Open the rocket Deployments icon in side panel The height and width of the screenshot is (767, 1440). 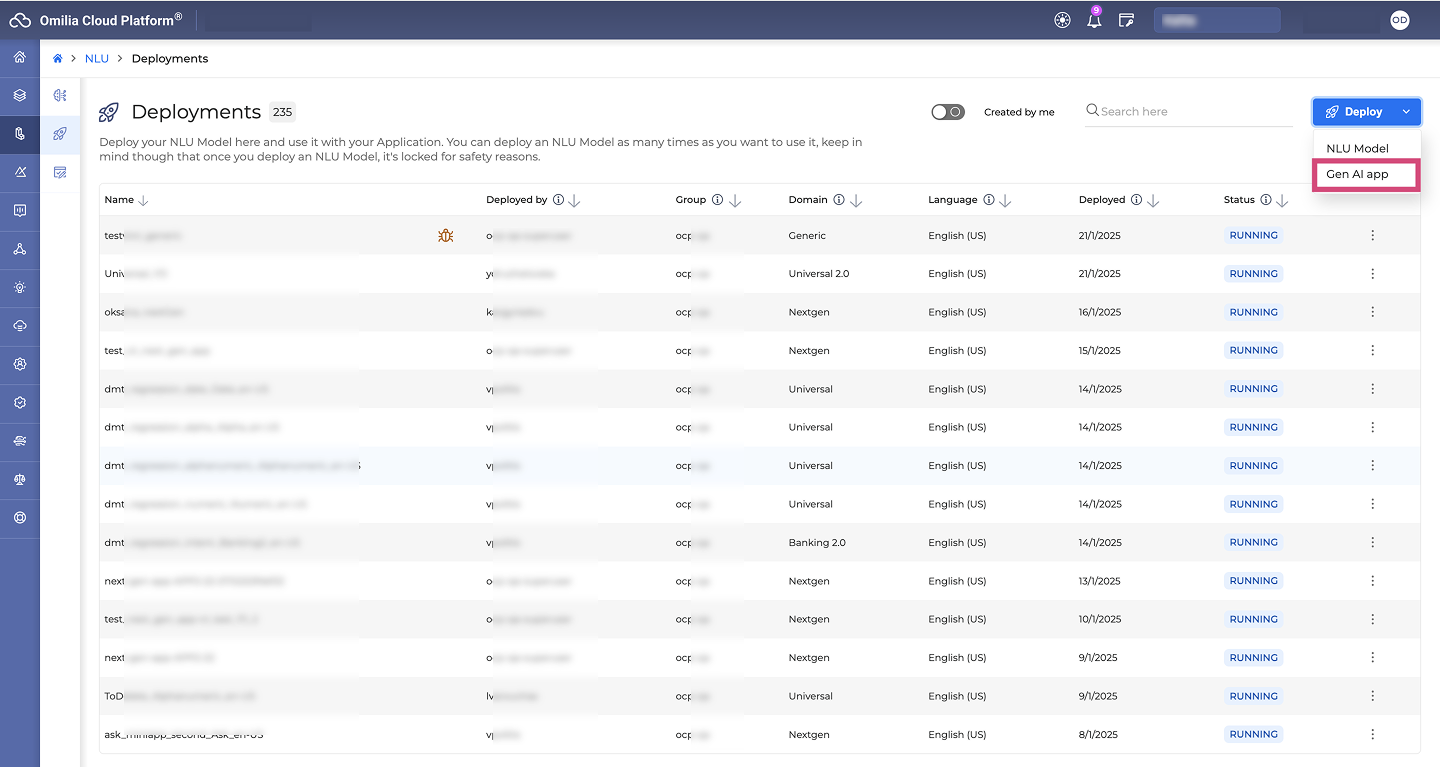[60, 134]
